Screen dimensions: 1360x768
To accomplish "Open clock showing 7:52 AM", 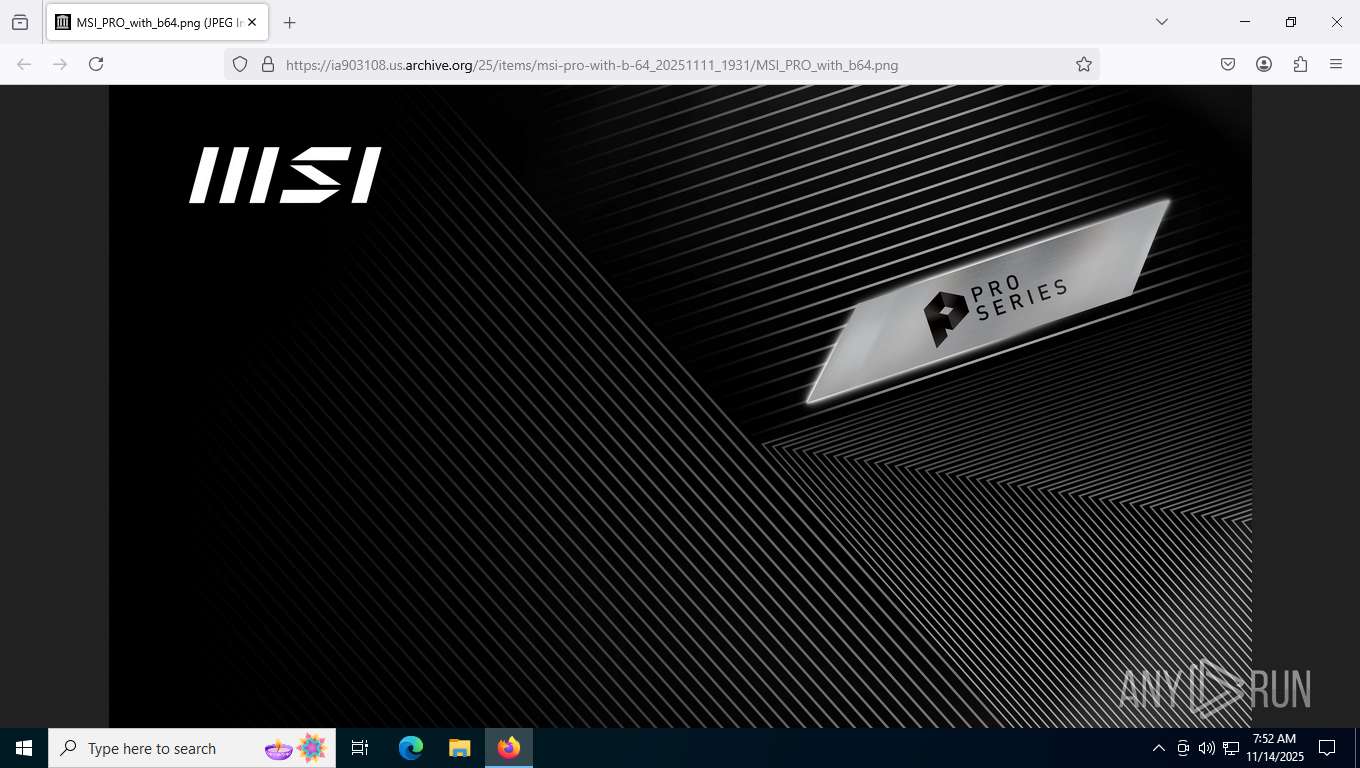I will click(1275, 748).
